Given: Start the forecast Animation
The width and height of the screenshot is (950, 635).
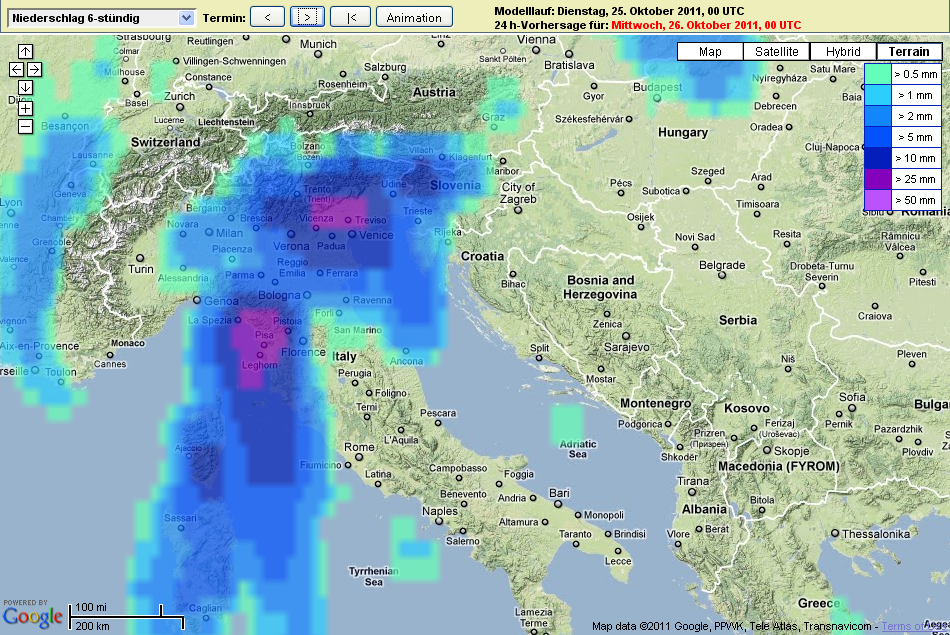Looking at the screenshot, I should click(x=414, y=17).
